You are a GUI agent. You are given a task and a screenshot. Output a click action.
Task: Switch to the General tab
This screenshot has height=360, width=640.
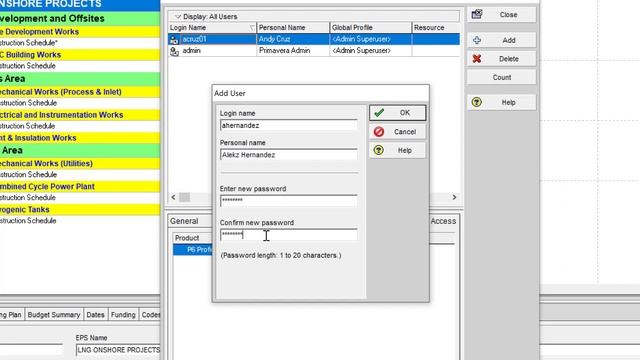click(184, 221)
